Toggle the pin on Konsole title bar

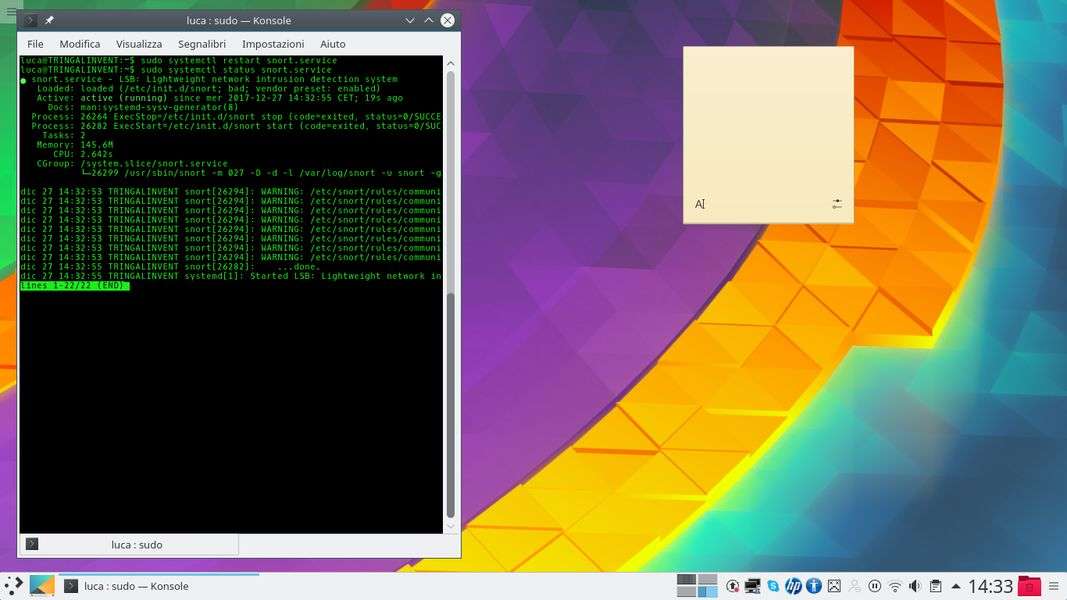pyautogui.click(x=50, y=20)
